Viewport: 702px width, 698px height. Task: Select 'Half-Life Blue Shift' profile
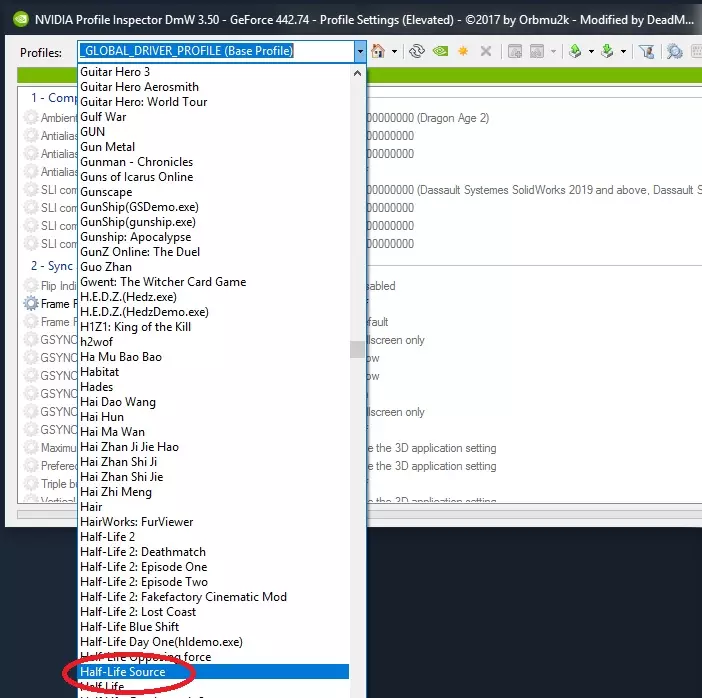coord(214,627)
